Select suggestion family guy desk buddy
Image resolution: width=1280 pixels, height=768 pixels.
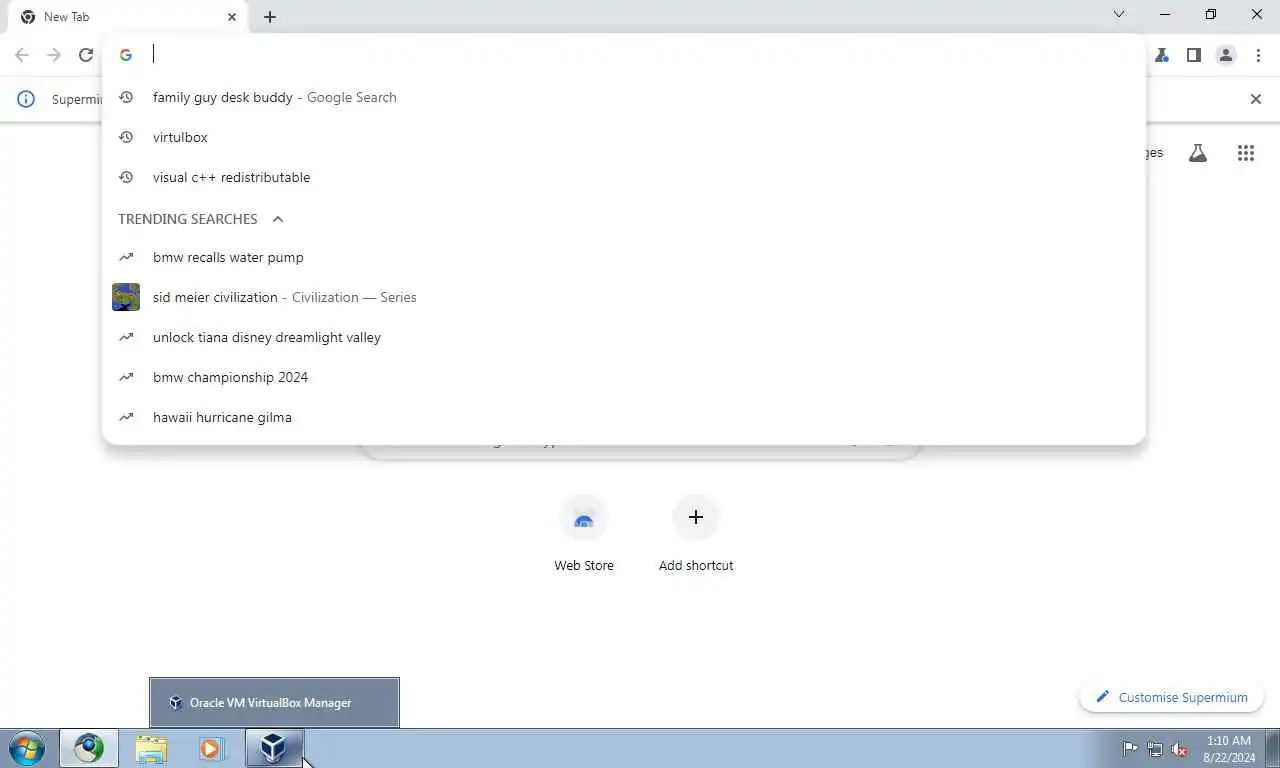click(x=624, y=97)
